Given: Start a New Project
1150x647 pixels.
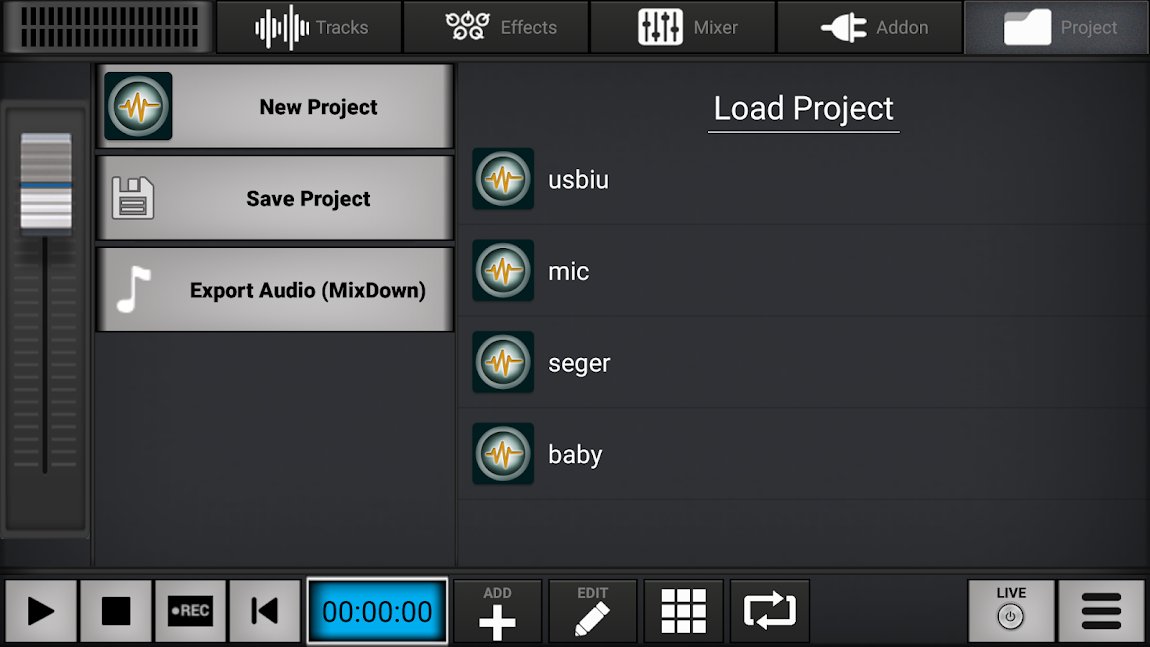Looking at the screenshot, I should pos(275,106).
